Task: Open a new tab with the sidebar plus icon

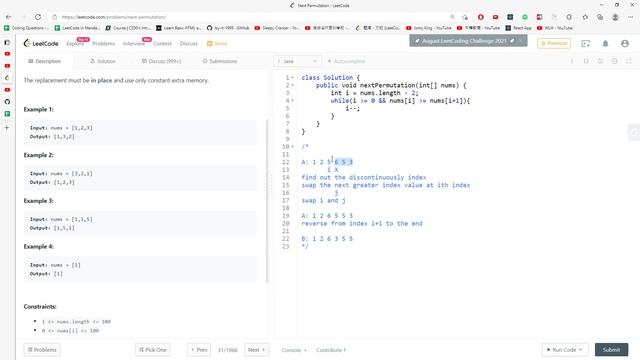Action: coord(7,128)
